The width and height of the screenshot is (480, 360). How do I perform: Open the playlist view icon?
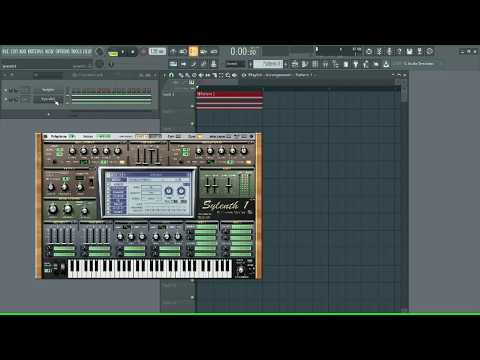[x=295, y=64]
